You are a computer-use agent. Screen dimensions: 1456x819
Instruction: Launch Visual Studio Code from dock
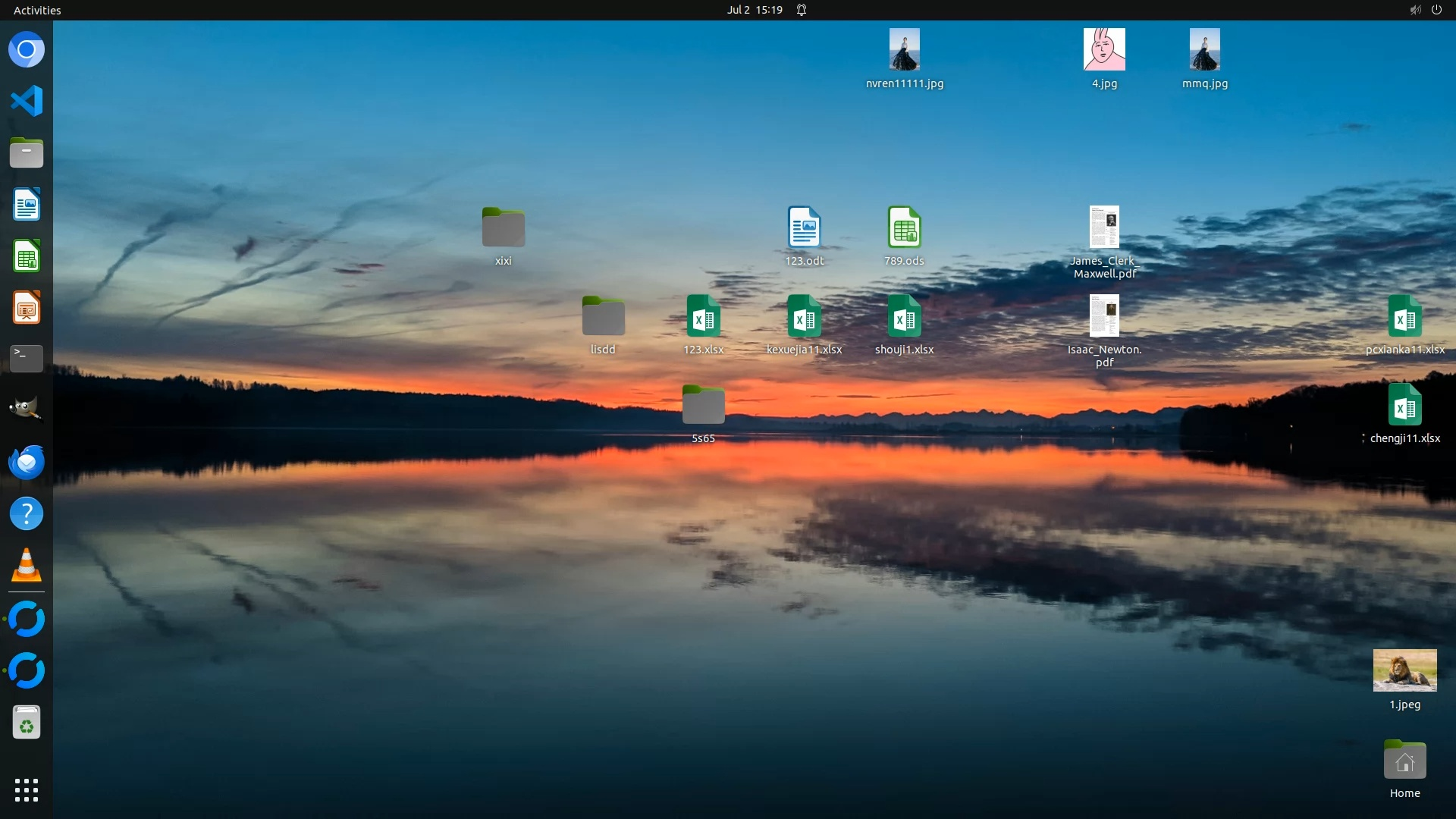click(27, 101)
